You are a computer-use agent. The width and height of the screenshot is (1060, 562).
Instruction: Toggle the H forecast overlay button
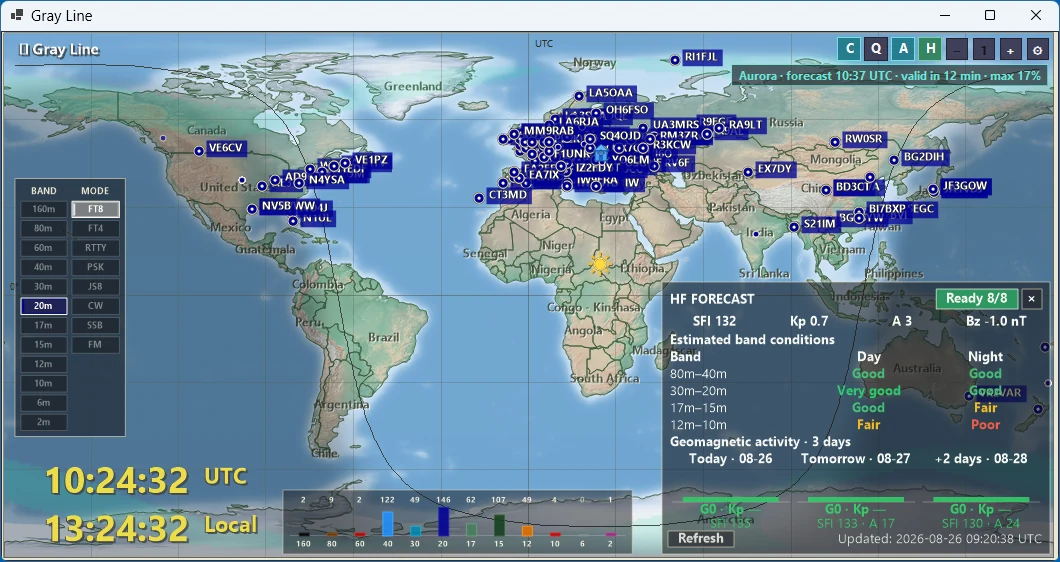coord(930,49)
